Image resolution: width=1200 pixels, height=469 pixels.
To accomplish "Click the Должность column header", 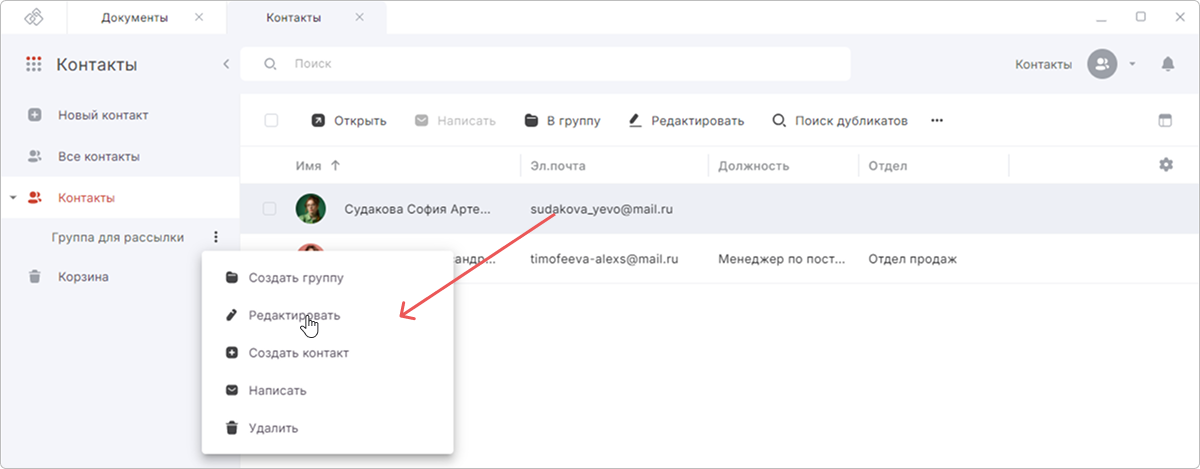I will pyautogui.click(x=754, y=166).
